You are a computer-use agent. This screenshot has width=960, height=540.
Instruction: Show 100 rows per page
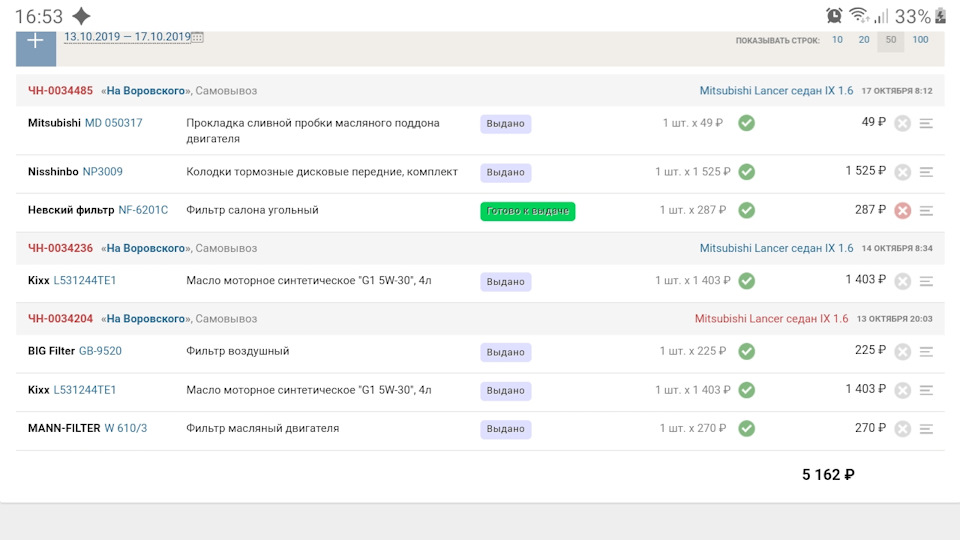pyautogui.click(x=920, y=40)
